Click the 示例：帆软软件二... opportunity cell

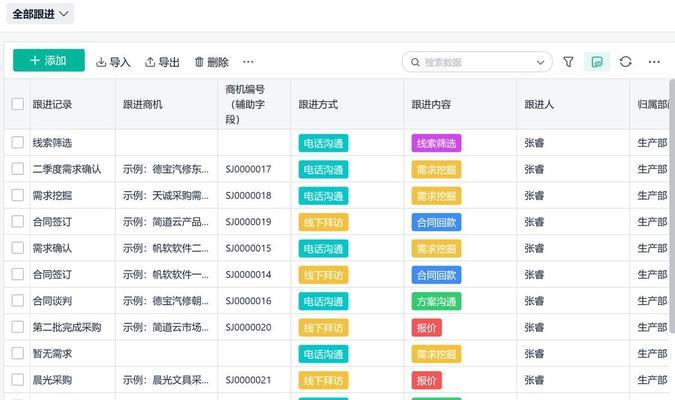(166, 248)
